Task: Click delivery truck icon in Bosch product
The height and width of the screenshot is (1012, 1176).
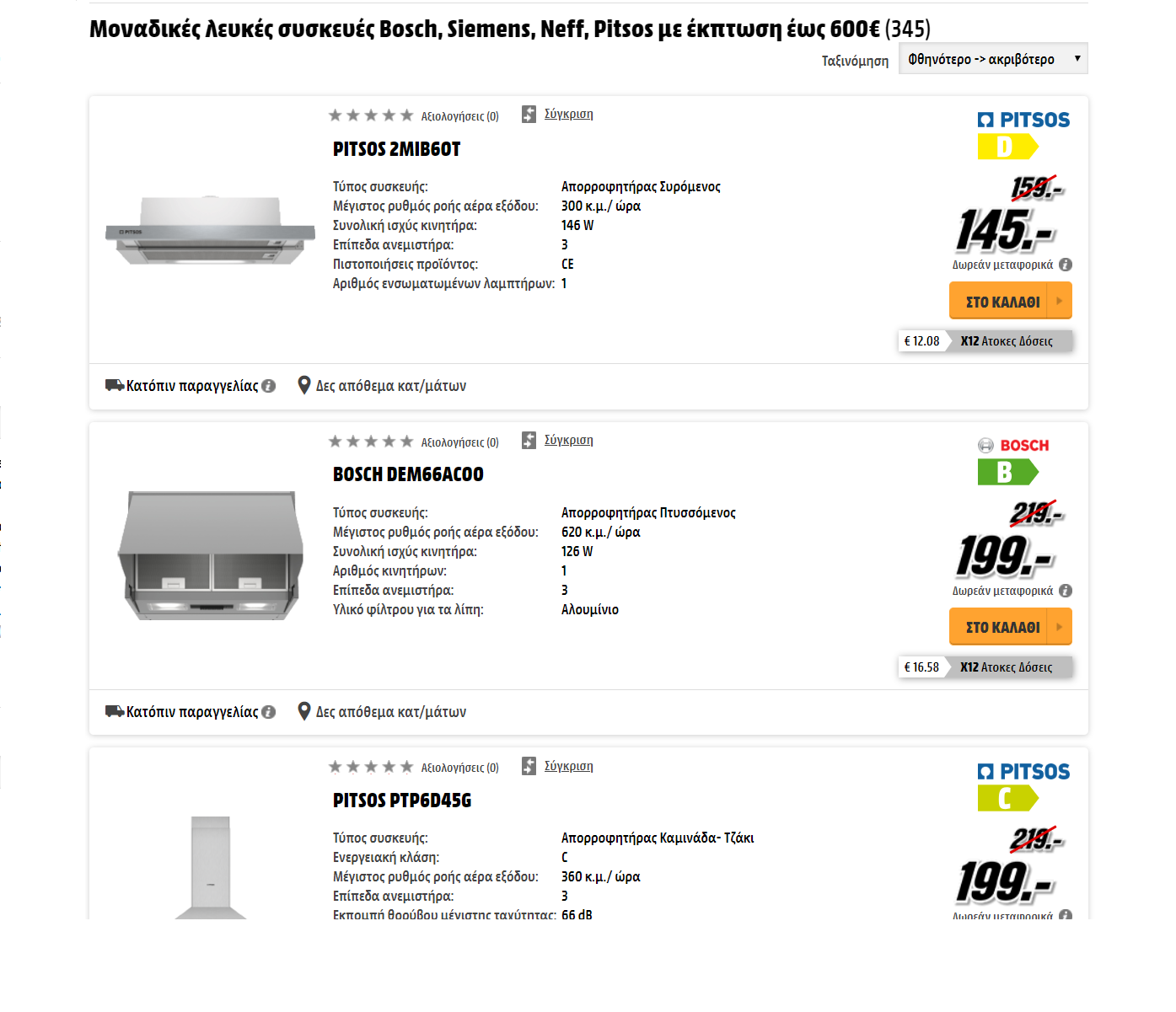Action: [115, 711]
